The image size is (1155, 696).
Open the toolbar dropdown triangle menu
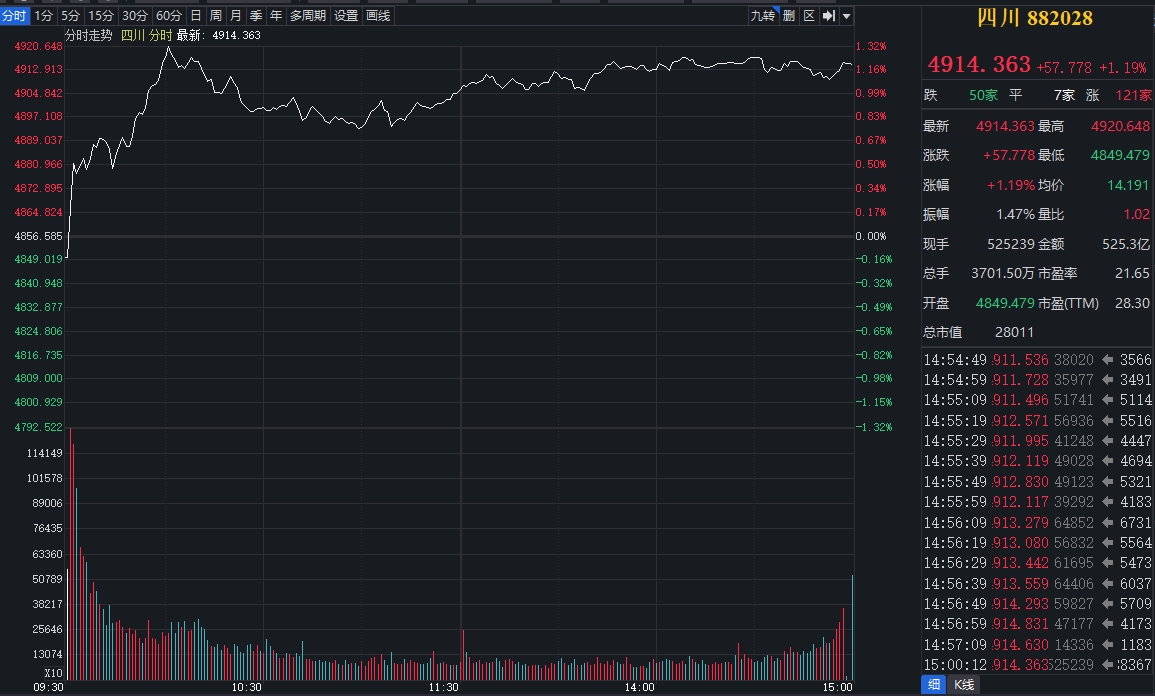coord(846,16)
